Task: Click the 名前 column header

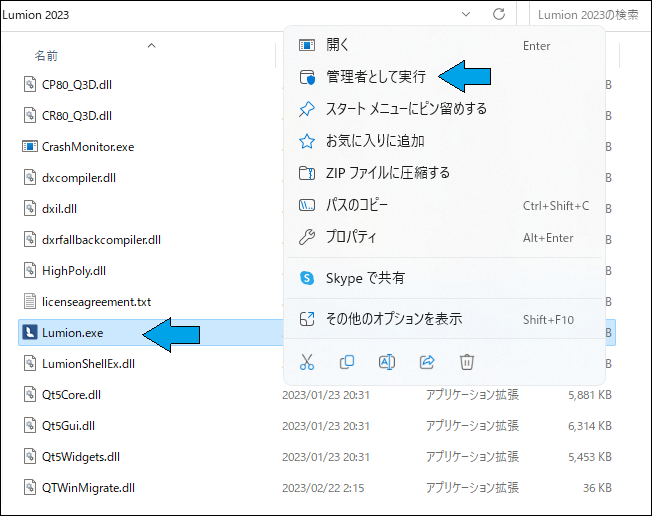Action: point(46,56)
